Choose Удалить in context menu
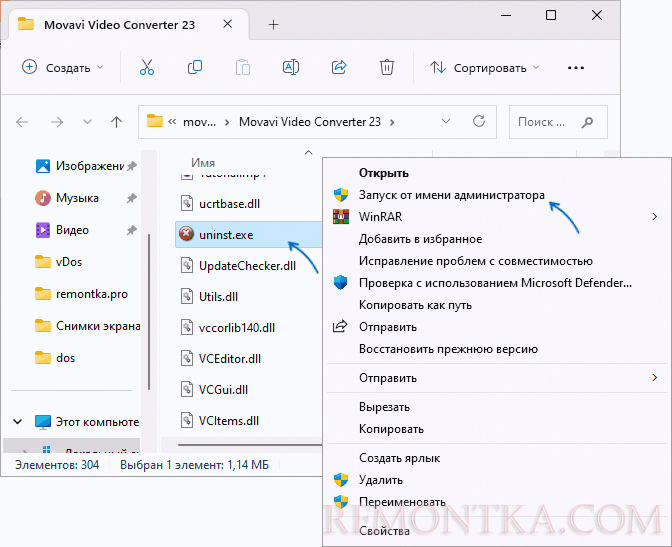 click(497, 480)
